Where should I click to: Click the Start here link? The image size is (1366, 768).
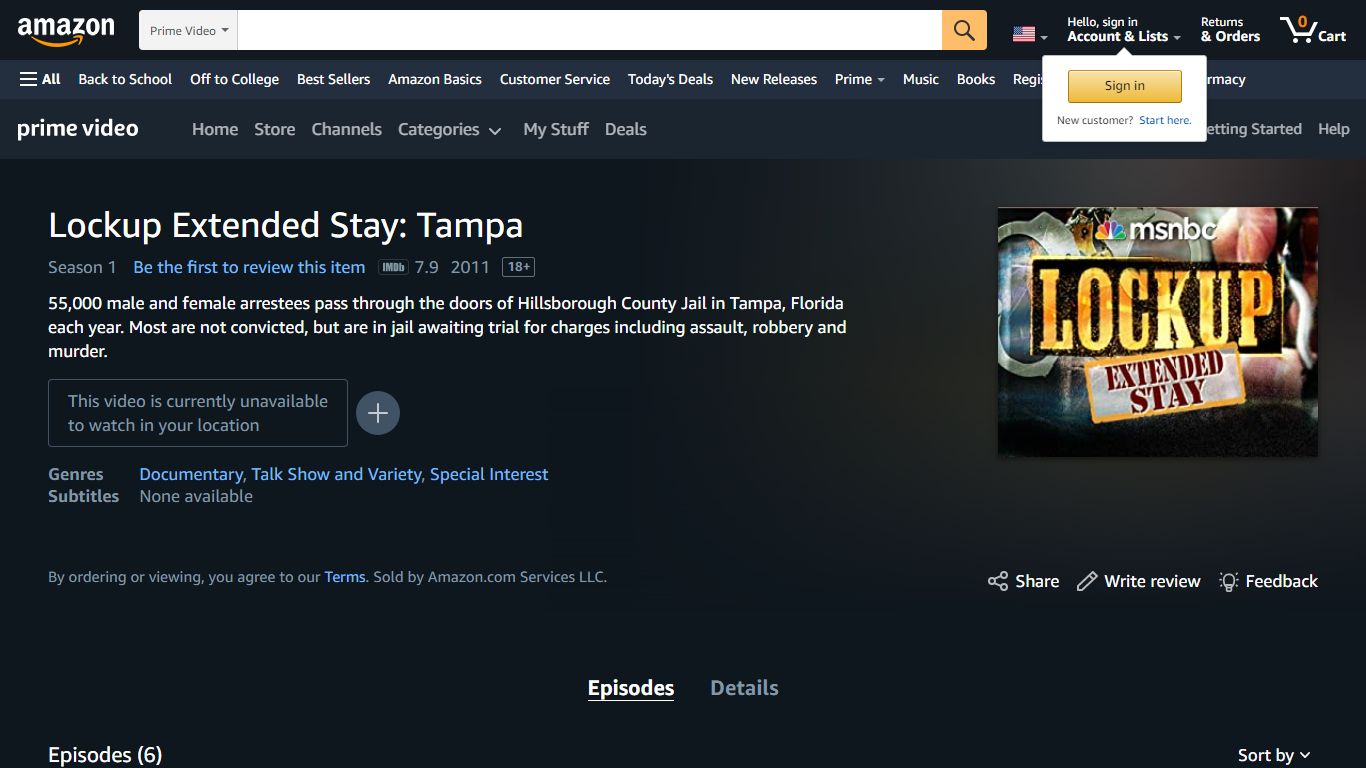tap(1165, 120)
